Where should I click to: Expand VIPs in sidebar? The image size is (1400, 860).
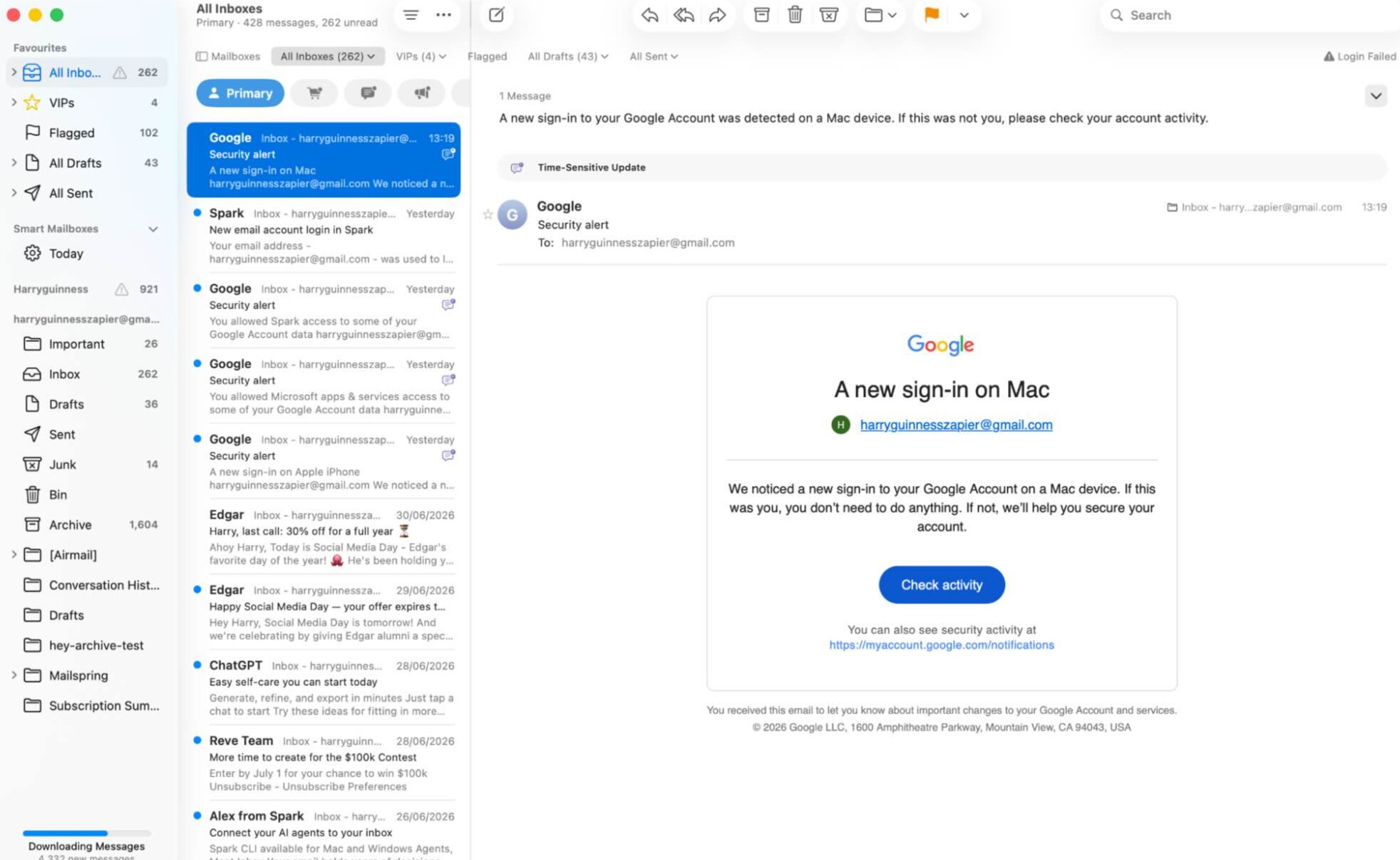(14, 103)
